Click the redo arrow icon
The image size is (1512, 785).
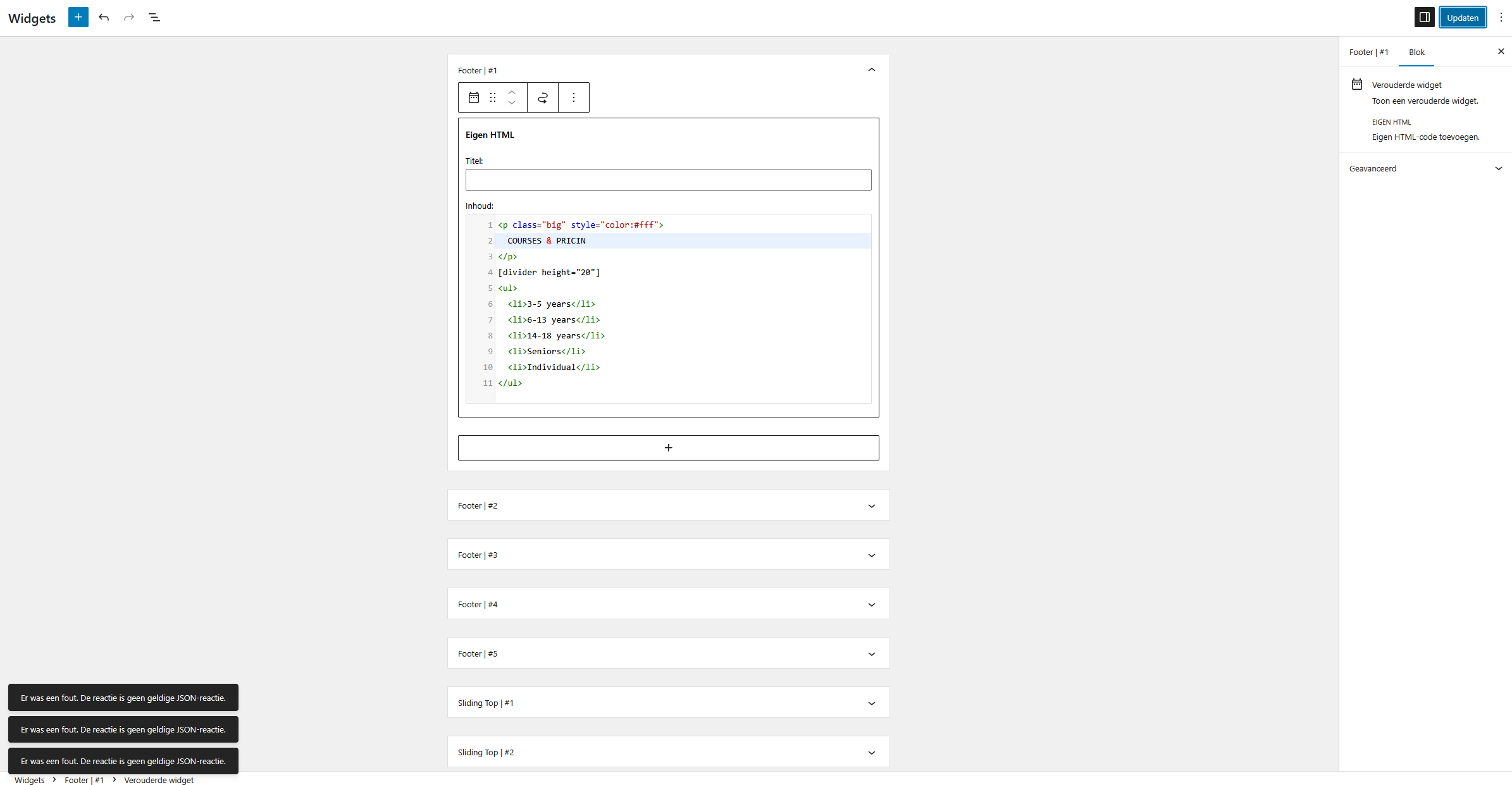pos(129,17)
